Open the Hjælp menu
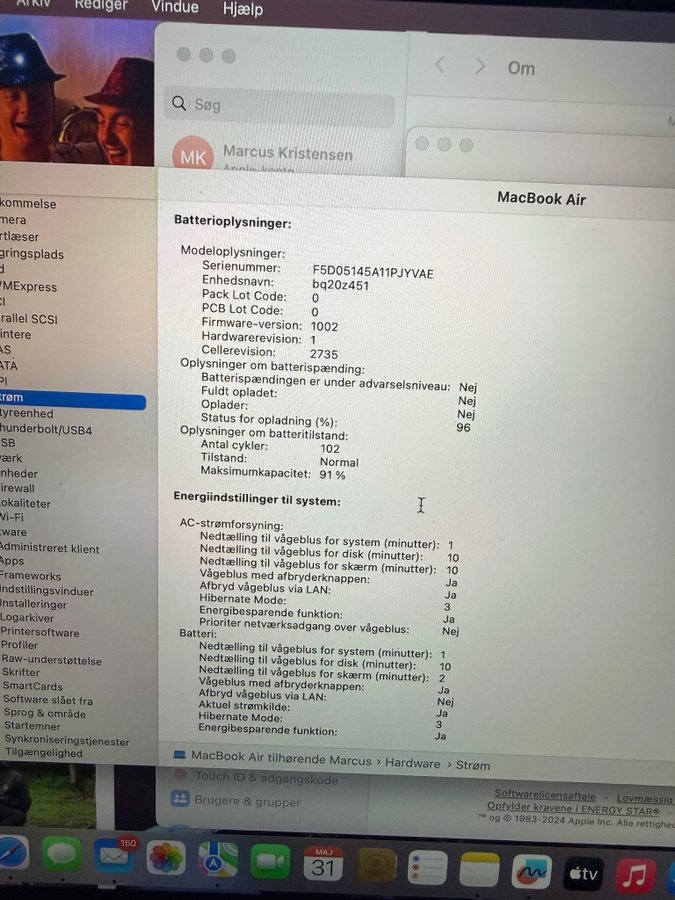The width and height of the screenshot is (675, 900). (x=243, y=9)
